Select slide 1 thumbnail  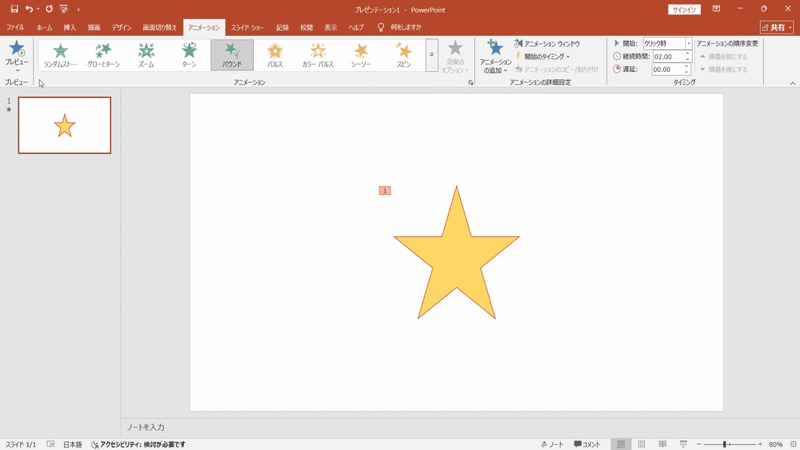tap(65, 126)
